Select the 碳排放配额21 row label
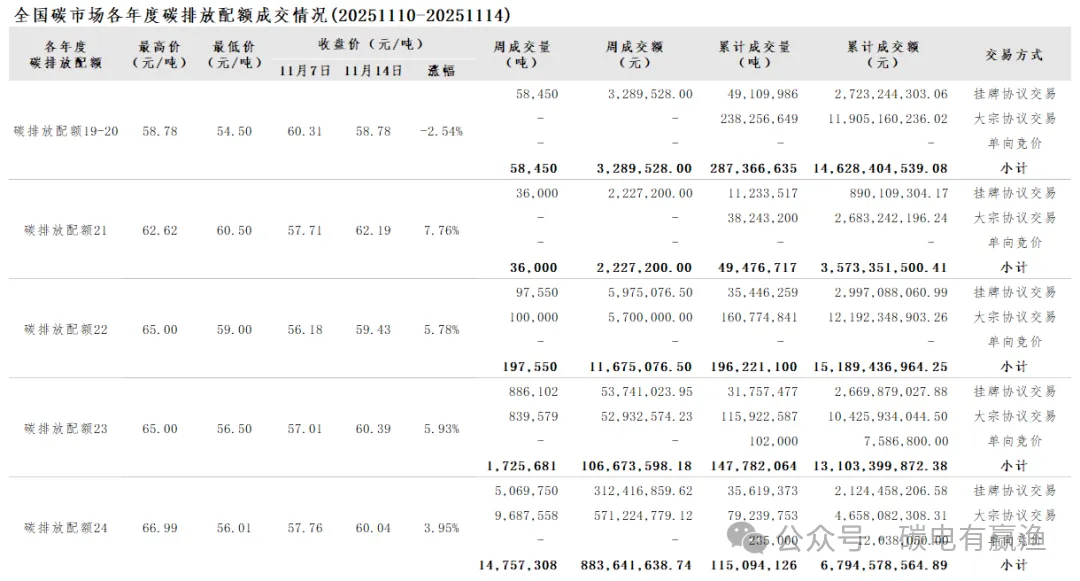The width and height of the screenshot is (1080, 581). 66,230
